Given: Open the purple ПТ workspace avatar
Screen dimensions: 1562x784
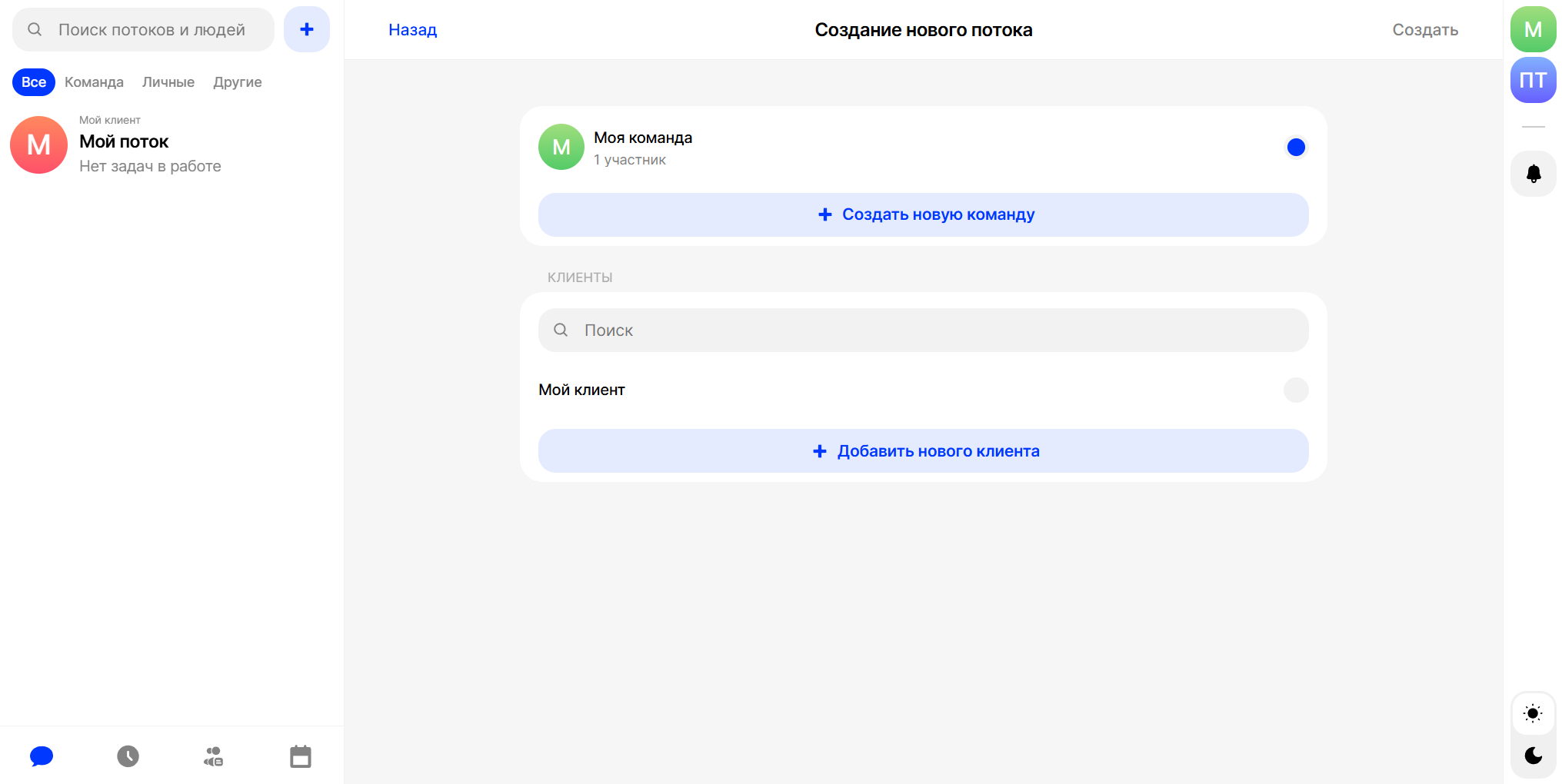Looking at the screenshot, I should pyautogui.click(x=1533, y=80).
